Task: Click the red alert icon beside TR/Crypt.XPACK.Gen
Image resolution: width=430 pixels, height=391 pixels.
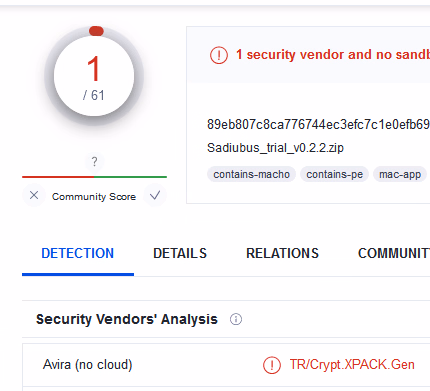Action: (272, 365)
